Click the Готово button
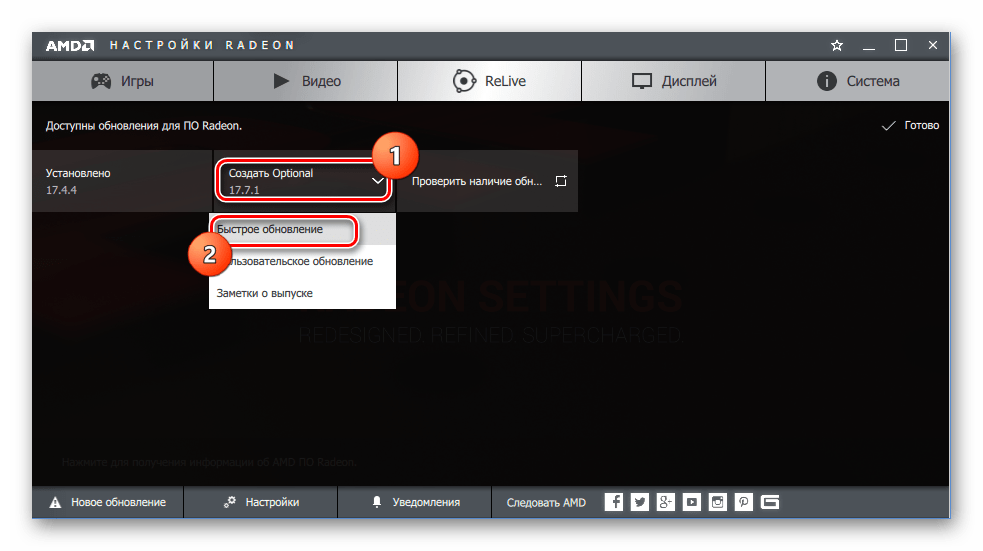This screenshot has width=983, height=551. [x=910, y=125]
